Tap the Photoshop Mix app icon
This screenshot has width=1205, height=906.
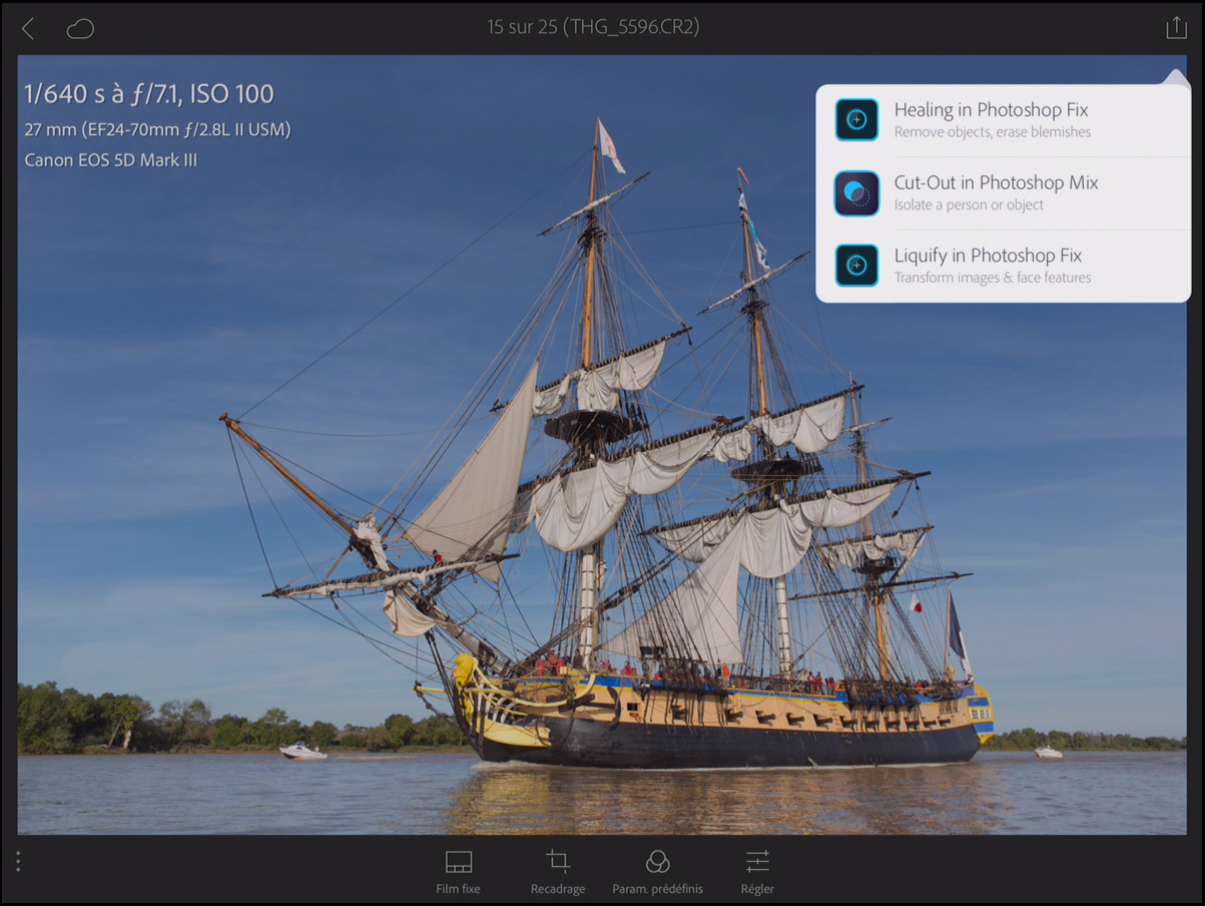coord(857,193)
